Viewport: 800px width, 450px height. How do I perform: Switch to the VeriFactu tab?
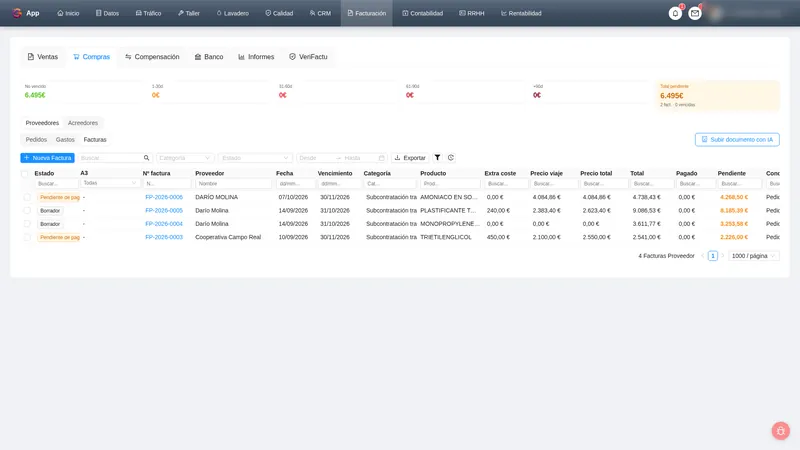pos(308,57)
